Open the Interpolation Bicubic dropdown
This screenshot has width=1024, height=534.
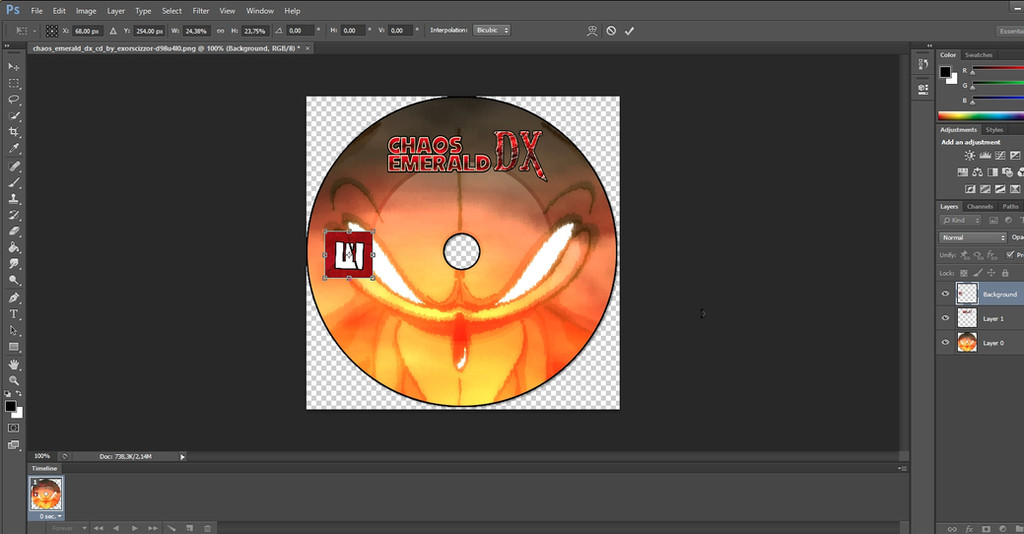point(492,31)
